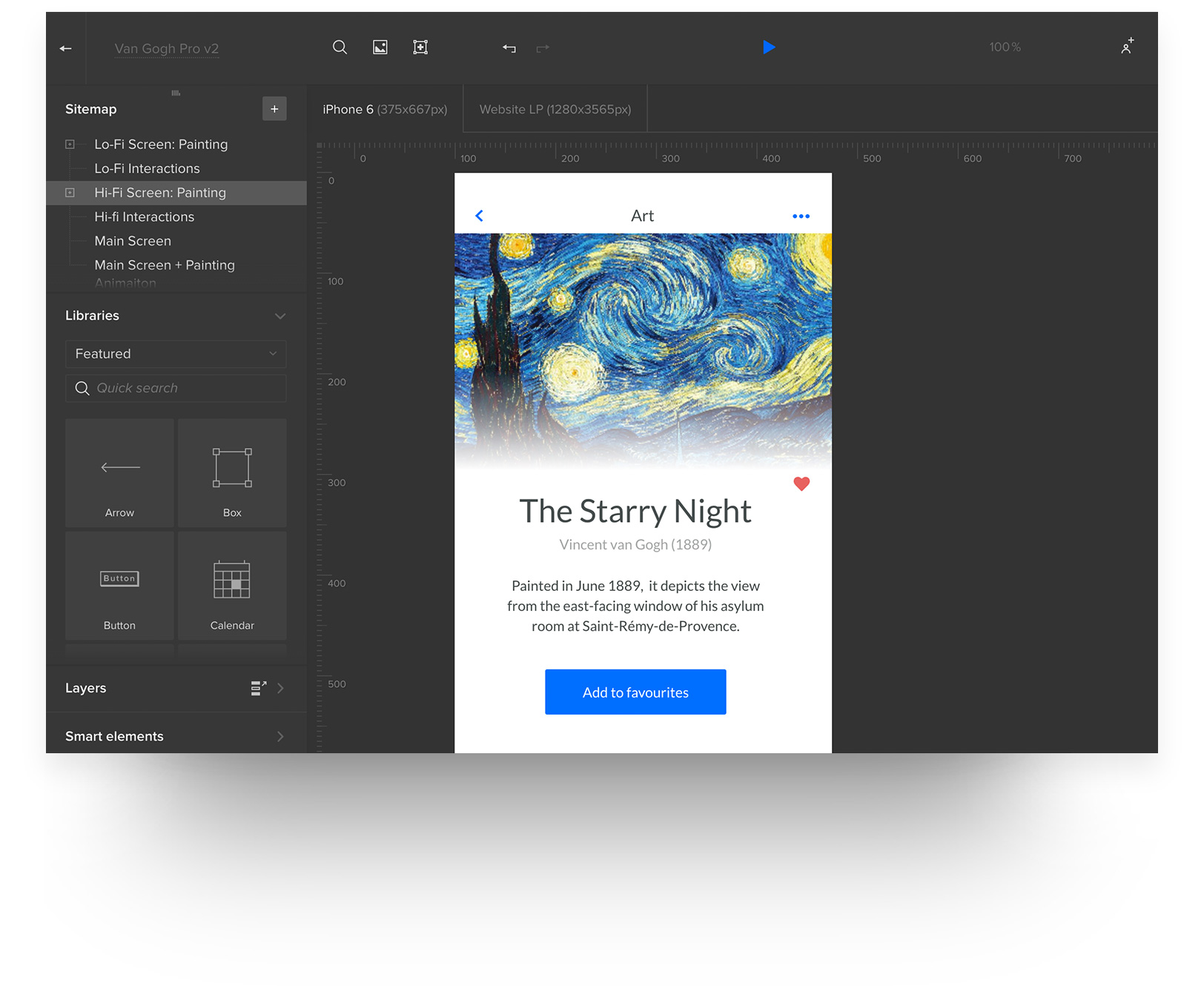Collapse the Libraries panel chevron
The width and height of the screenshot is (1204, 986).
pos(280,316)
